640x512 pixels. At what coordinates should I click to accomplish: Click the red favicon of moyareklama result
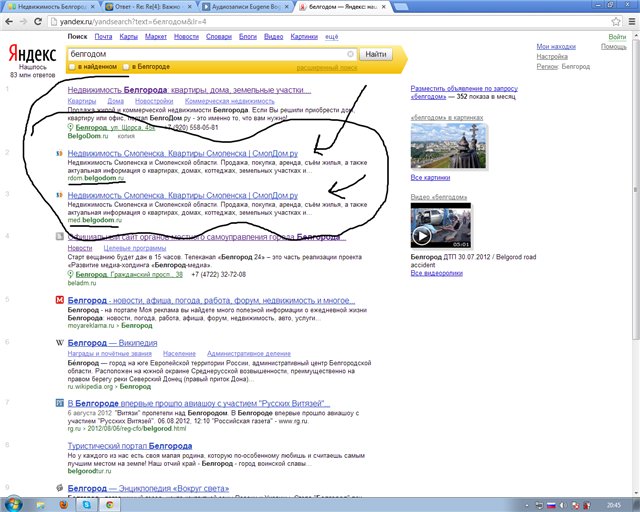60,299
